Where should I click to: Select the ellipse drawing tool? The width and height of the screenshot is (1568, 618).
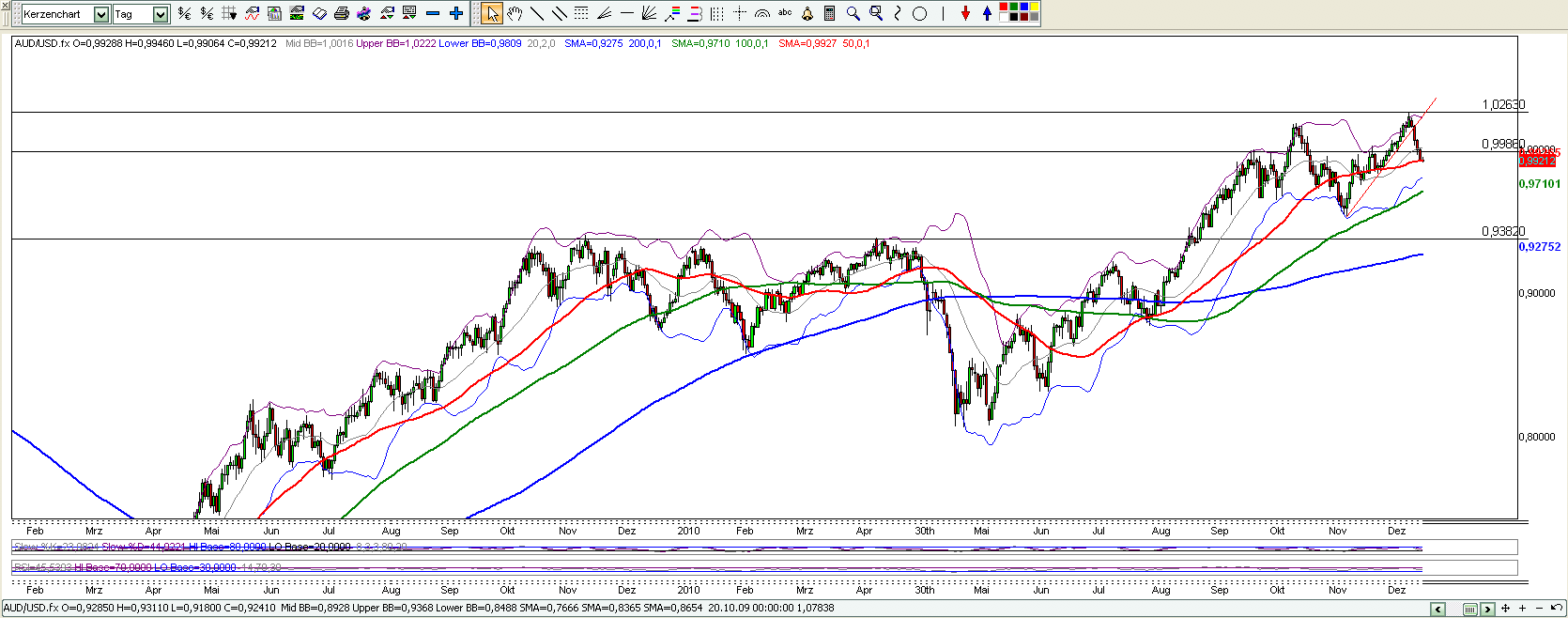(920, 13)
